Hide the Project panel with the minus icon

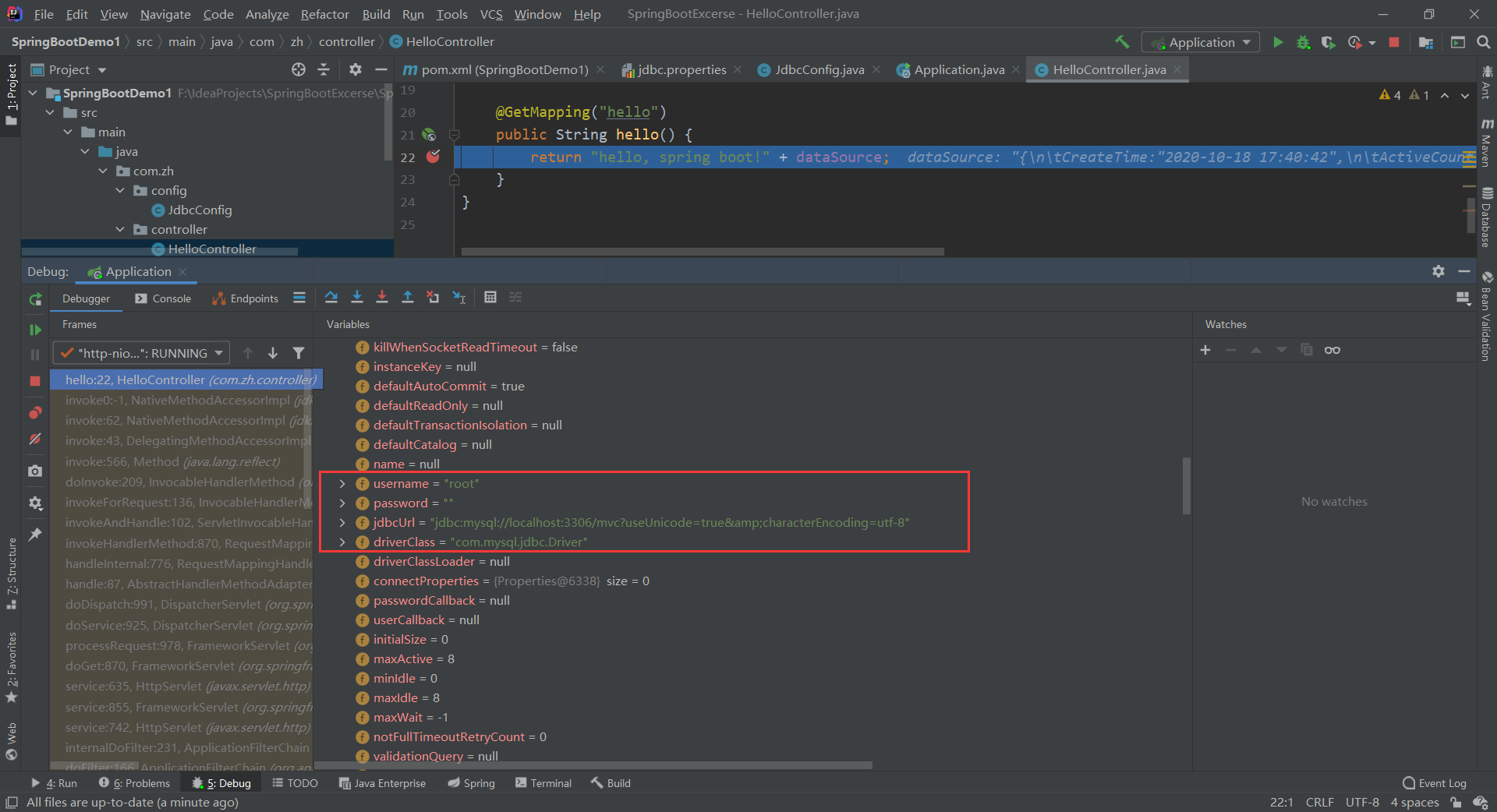[380, 69]
